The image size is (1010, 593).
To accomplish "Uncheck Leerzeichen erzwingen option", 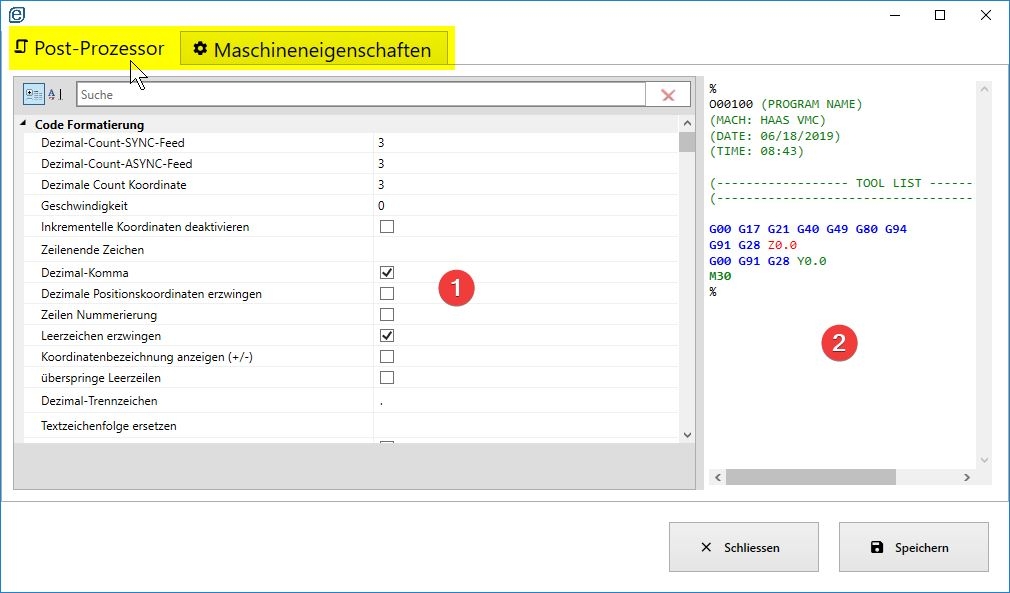I will (387, 336).
